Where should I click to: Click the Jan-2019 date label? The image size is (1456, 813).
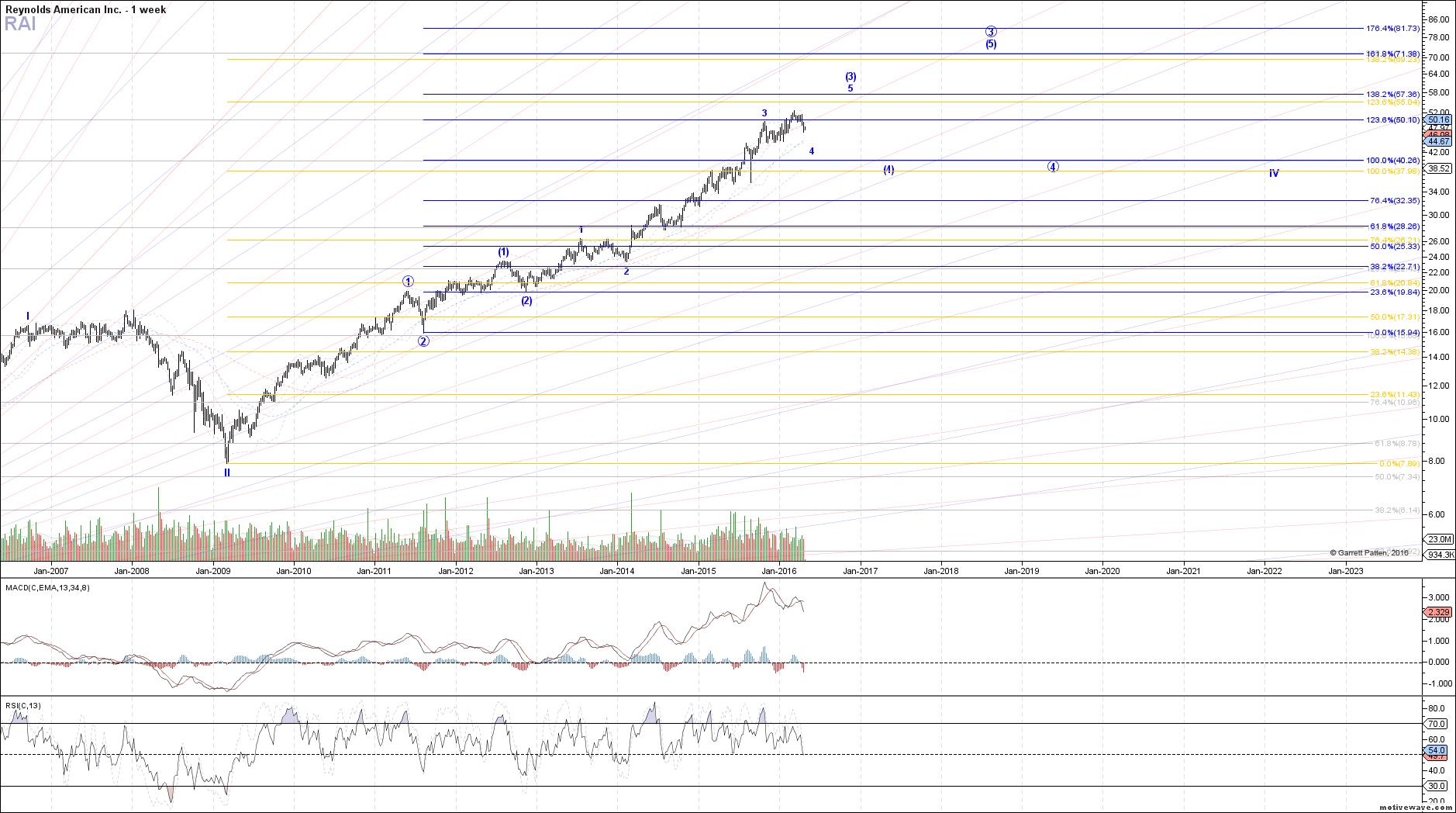[1022, 571]
